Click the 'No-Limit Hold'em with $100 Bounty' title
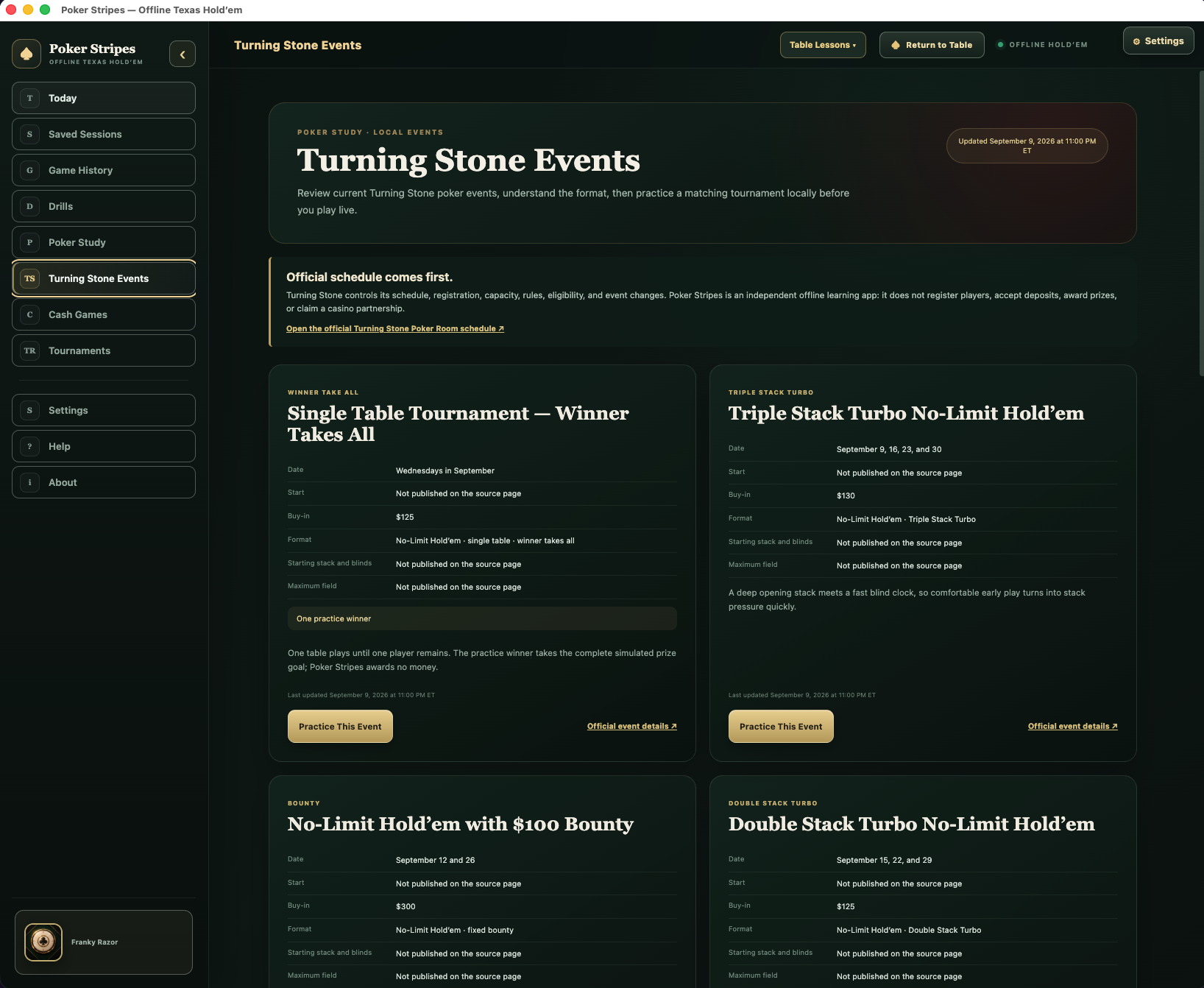This screenshot has height=988, width=1204. coord(461,824)
